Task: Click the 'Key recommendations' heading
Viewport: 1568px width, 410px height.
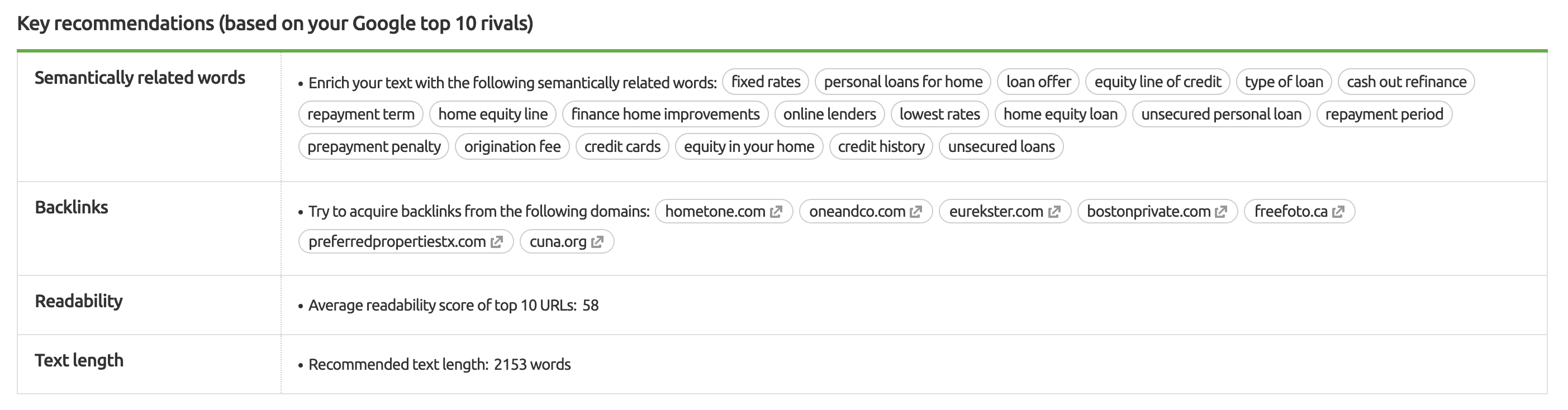Action: pyautogui.click(x=275, y=23)
